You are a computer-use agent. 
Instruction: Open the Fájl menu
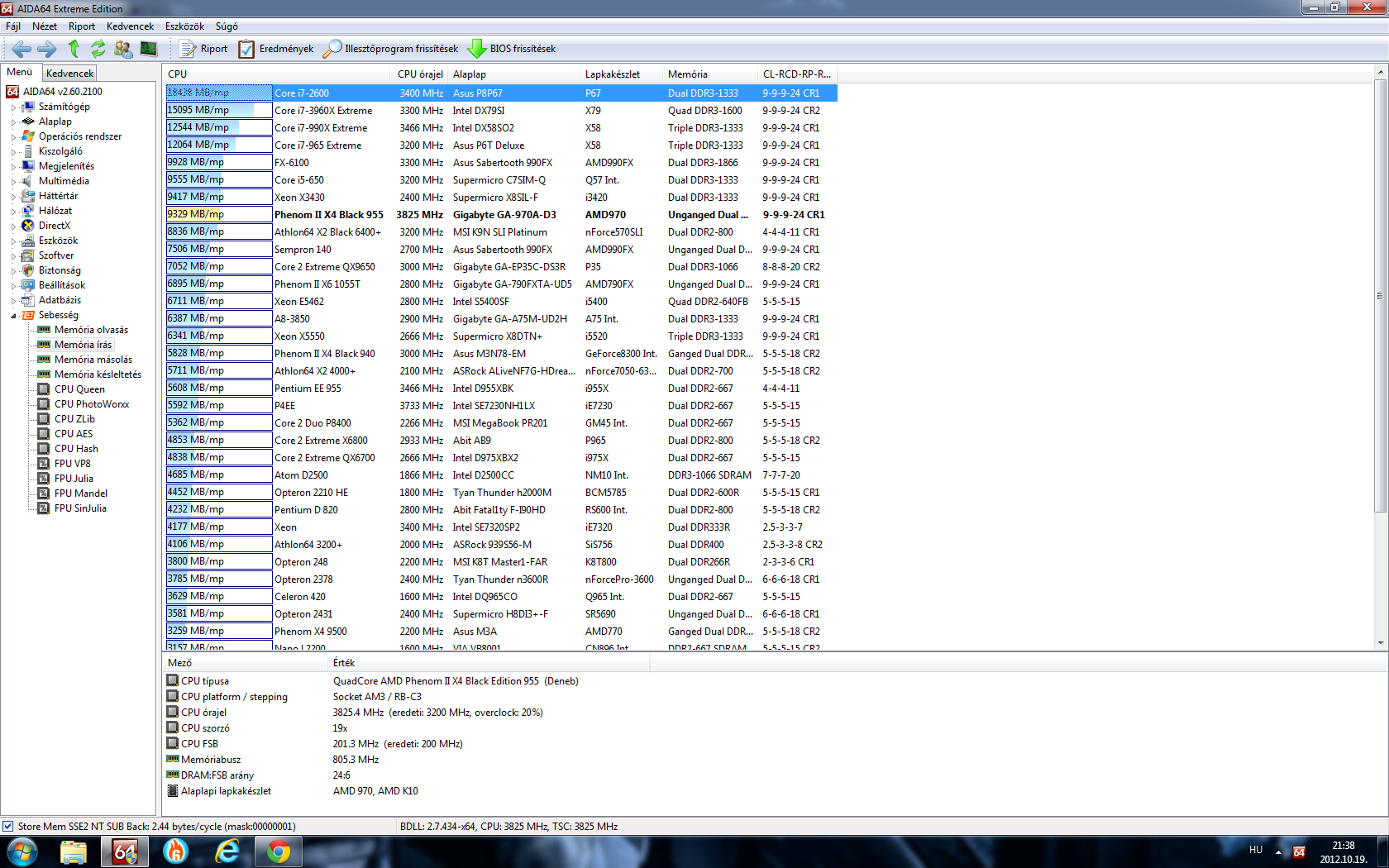(13, 26)
